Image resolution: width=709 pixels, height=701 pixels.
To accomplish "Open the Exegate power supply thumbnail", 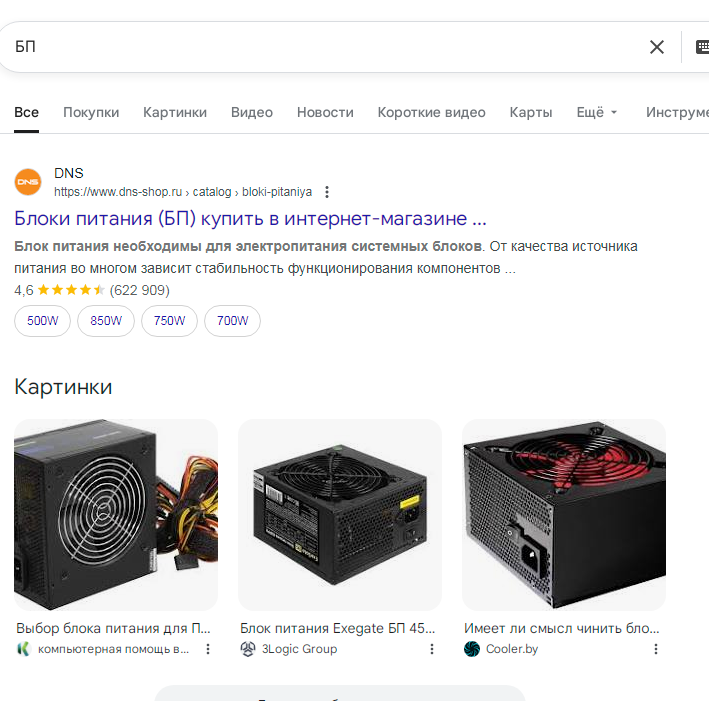I will point(340,515).
